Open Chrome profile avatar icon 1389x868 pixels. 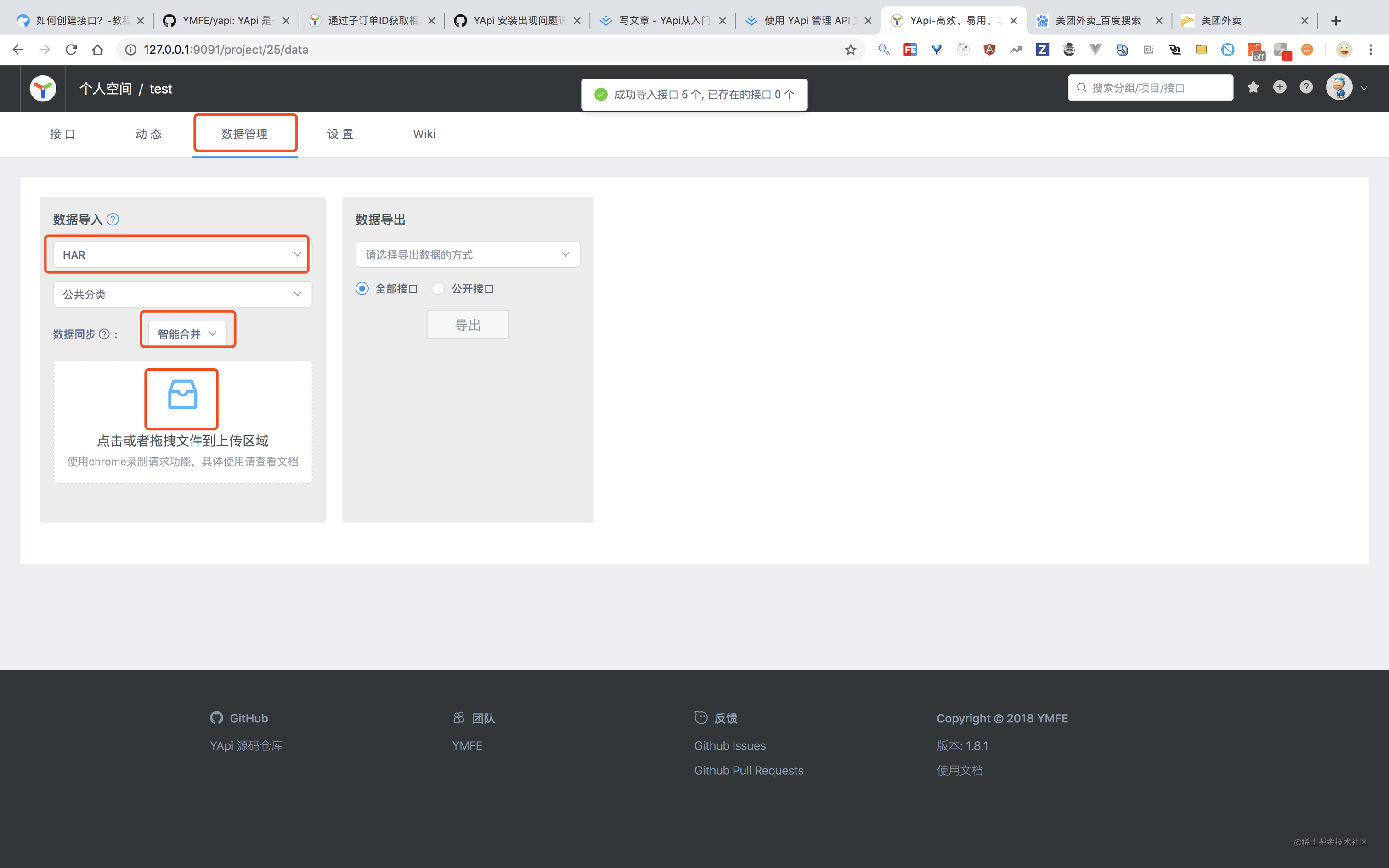(x=1344, y=50)
